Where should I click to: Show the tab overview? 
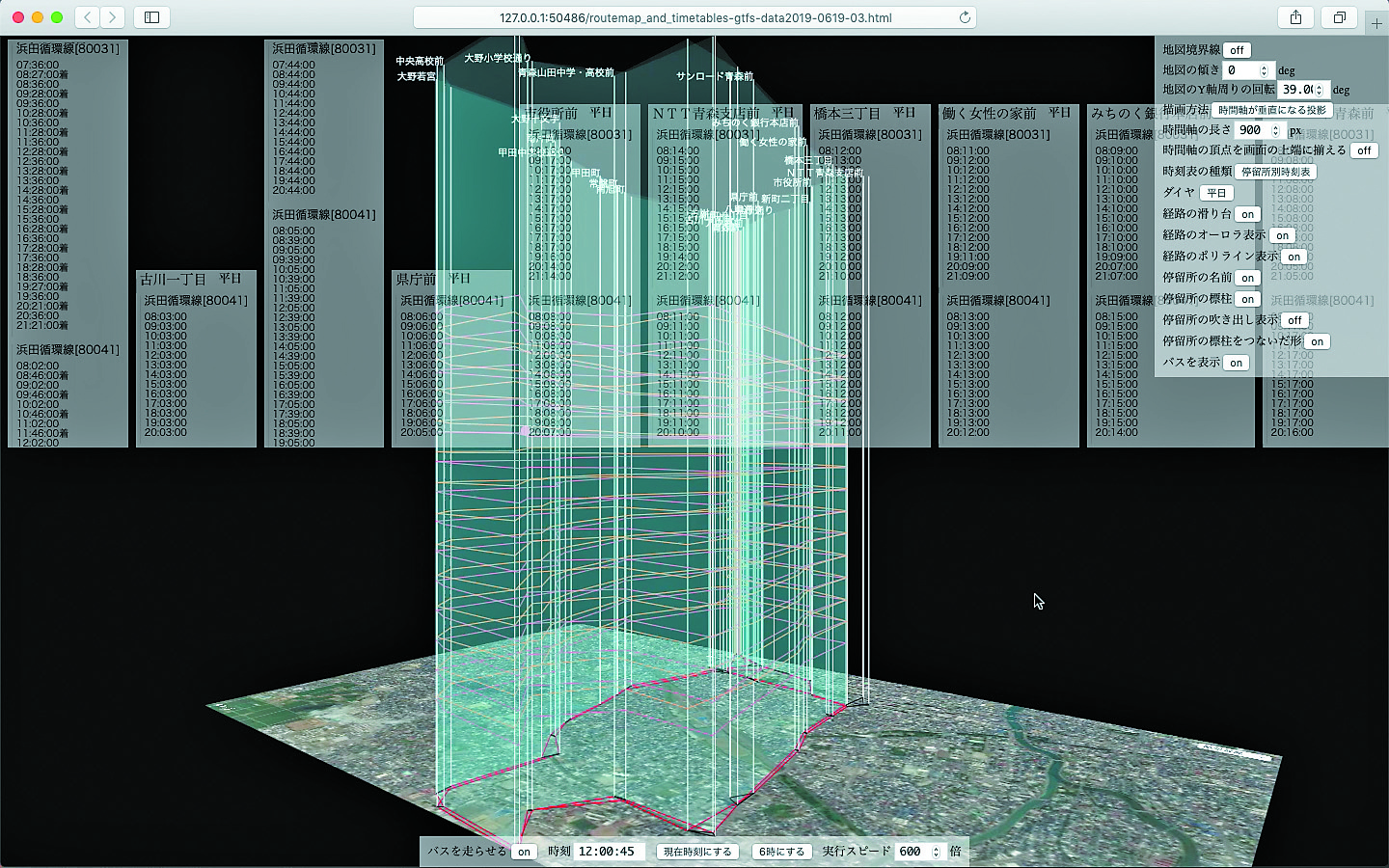coord(1340,17)
